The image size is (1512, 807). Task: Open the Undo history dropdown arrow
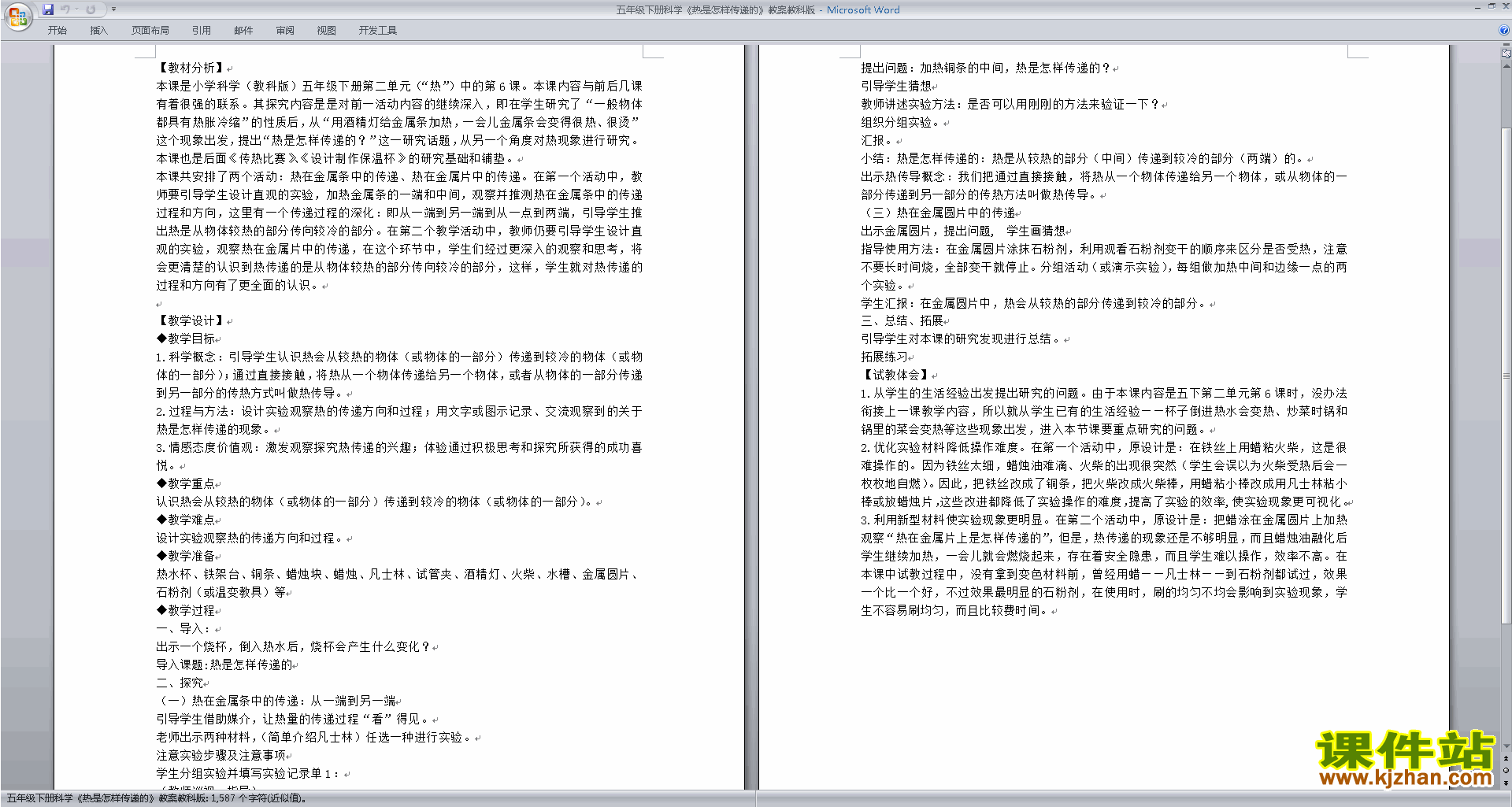(x=76, y=9)
